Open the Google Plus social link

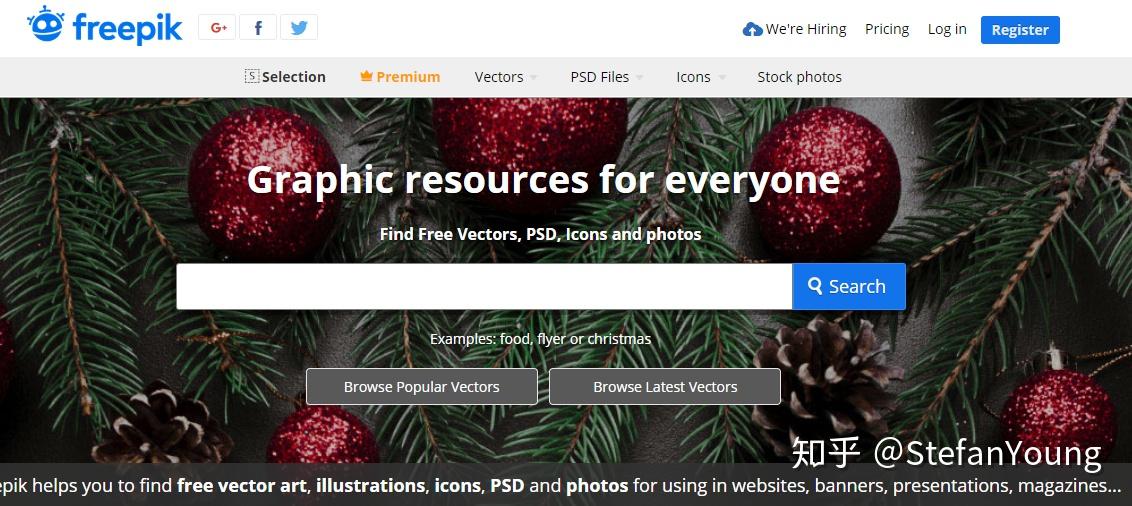[x=217, y=27]
